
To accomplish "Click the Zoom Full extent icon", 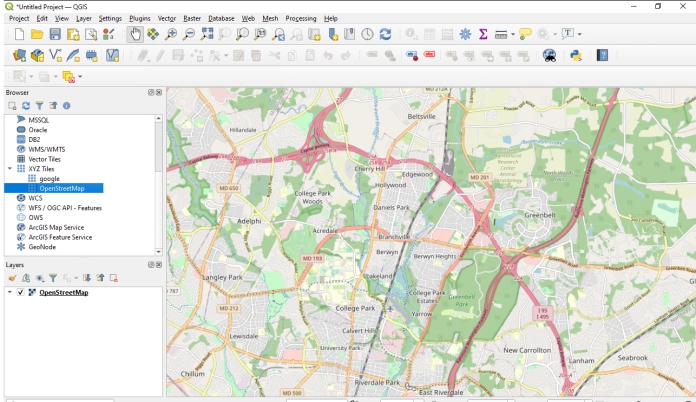I will 207,34.
